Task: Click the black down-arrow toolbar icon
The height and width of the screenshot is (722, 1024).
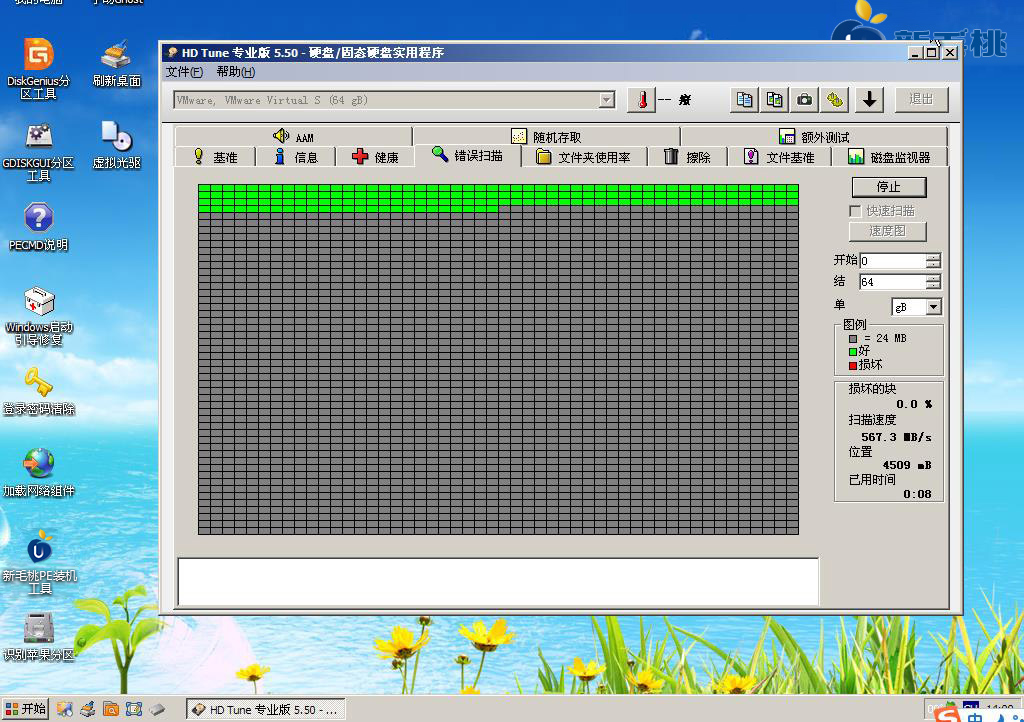Action: coord(869,100)
